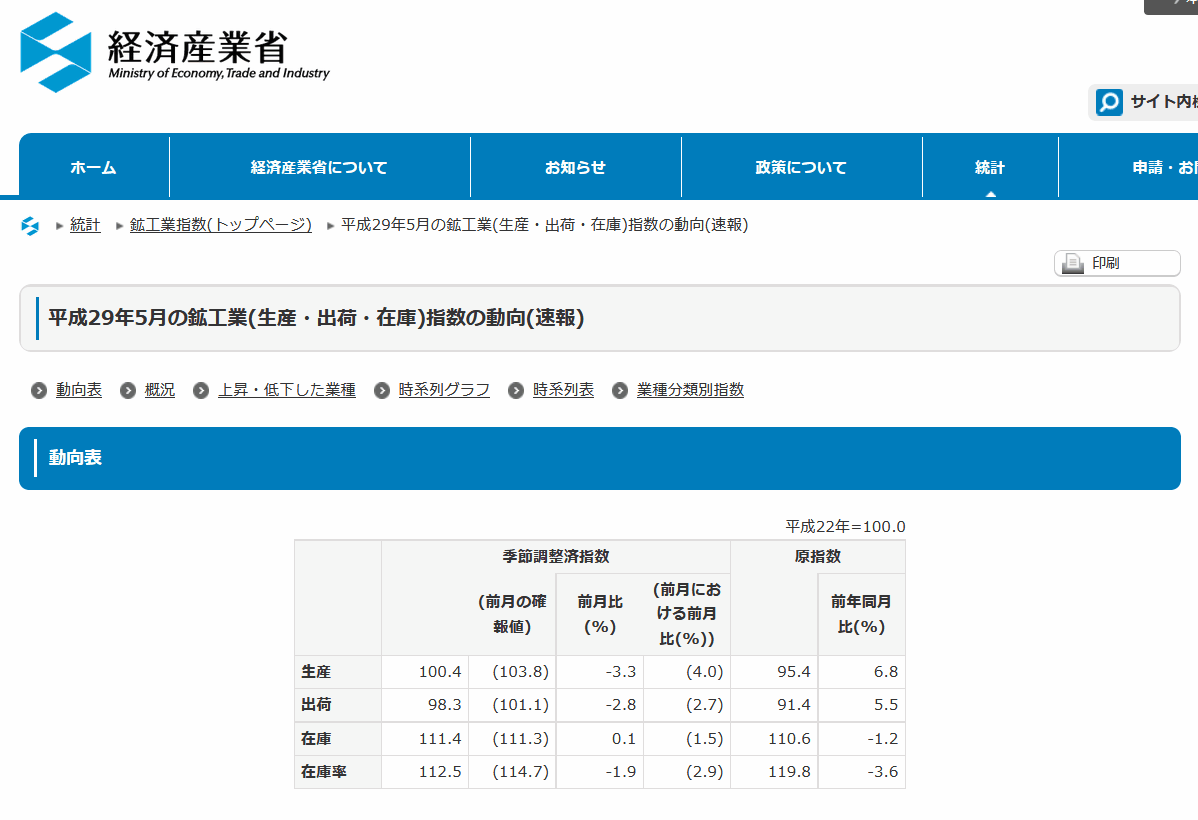Click the 印刷 print button

[x=1117, y=263]
